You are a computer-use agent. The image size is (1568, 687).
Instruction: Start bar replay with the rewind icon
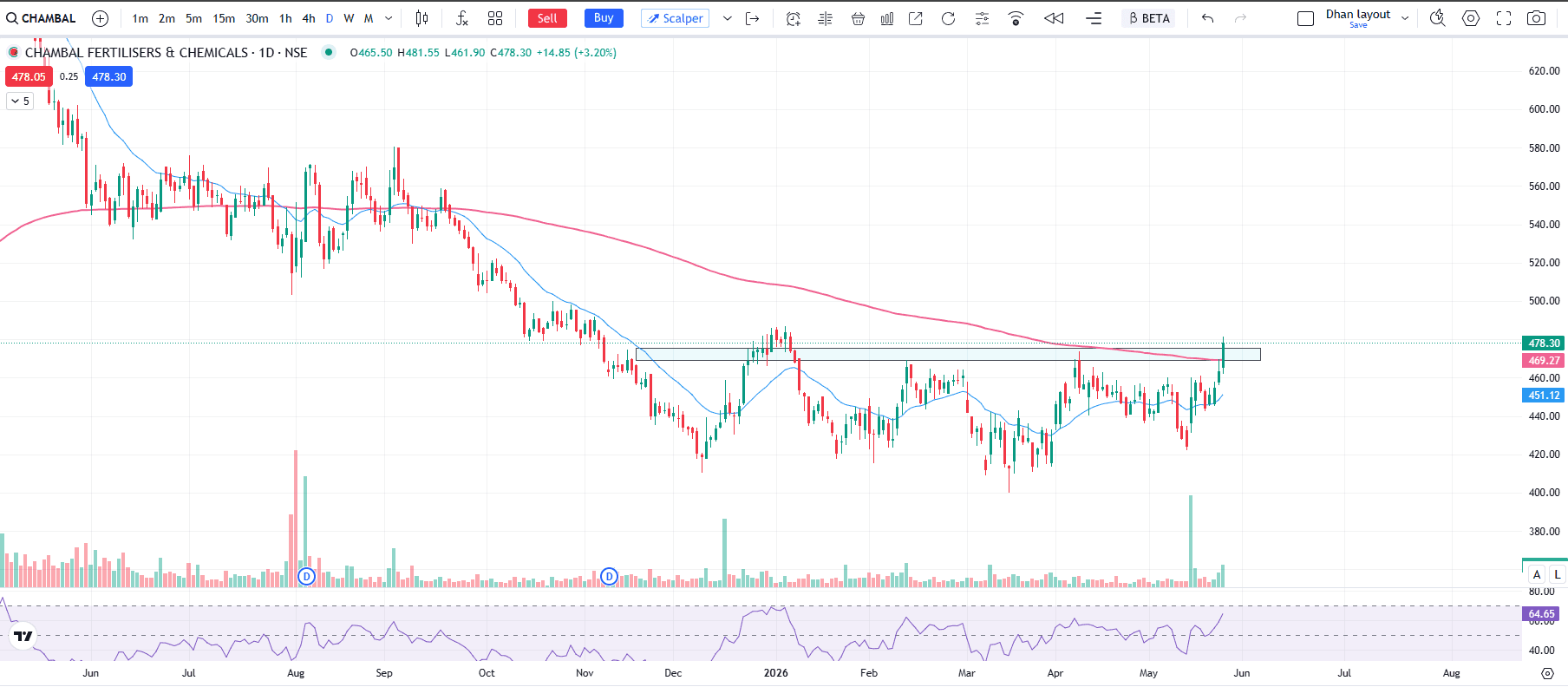1054,18
